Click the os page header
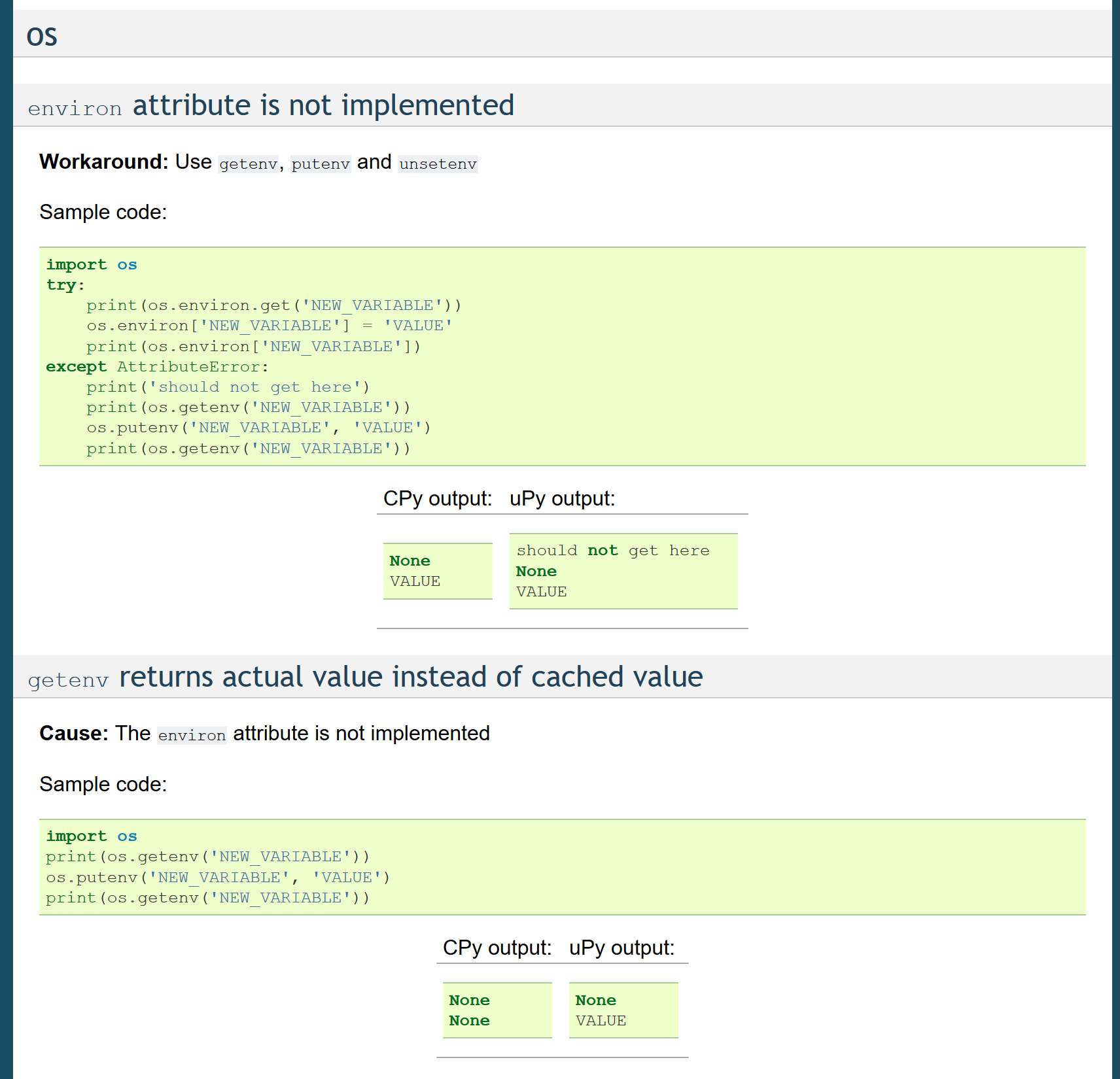The image size is (1120, 1079). [x=42, y=36]
